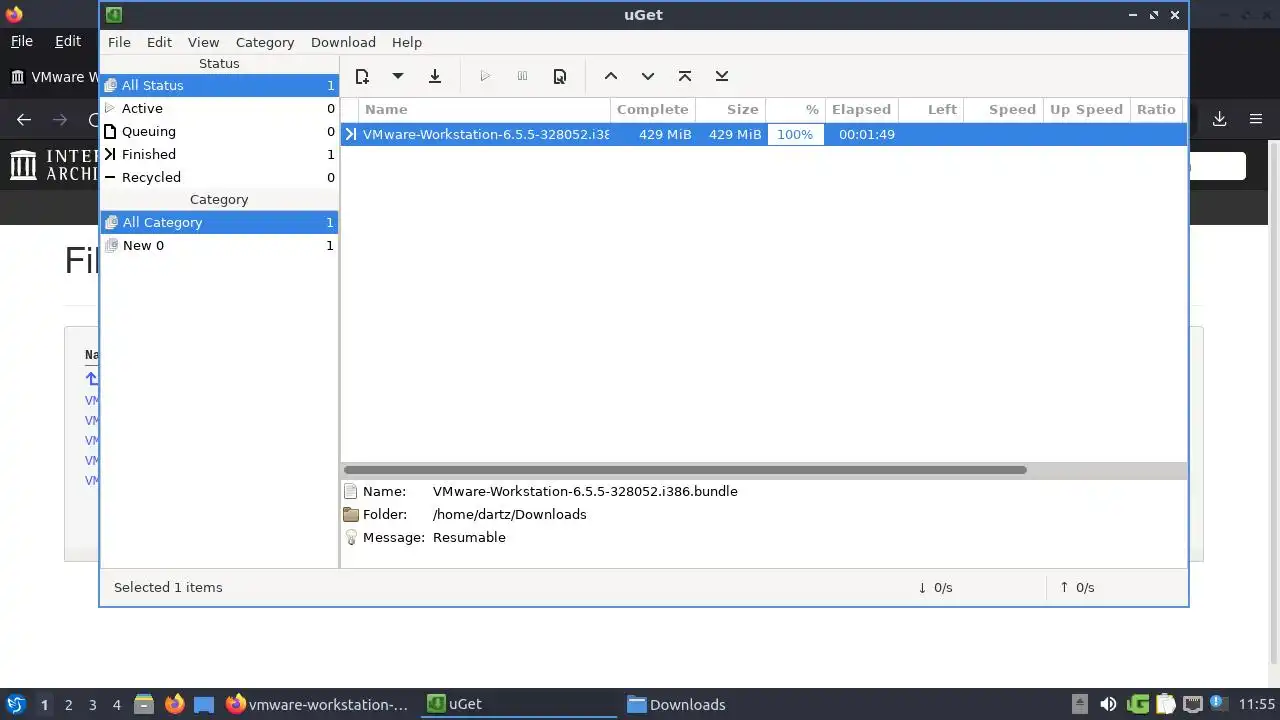Click the download speed indicator in status bar

(x=935, y=587)
